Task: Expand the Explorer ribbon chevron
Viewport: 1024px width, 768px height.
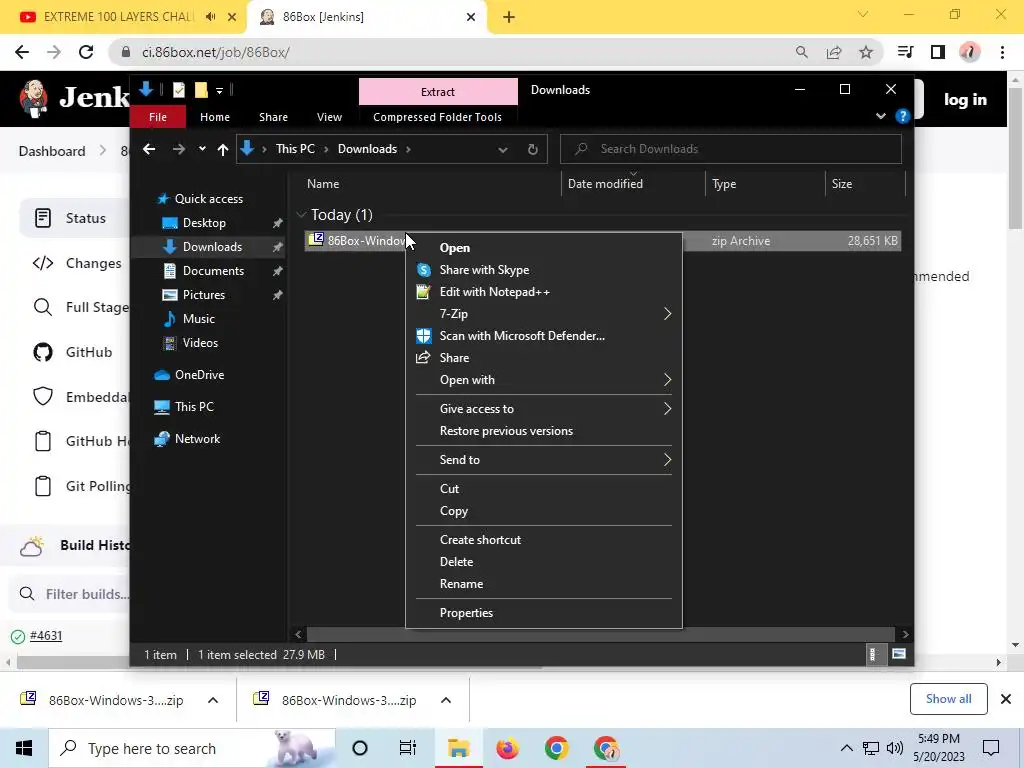Action: coord(881,116)
